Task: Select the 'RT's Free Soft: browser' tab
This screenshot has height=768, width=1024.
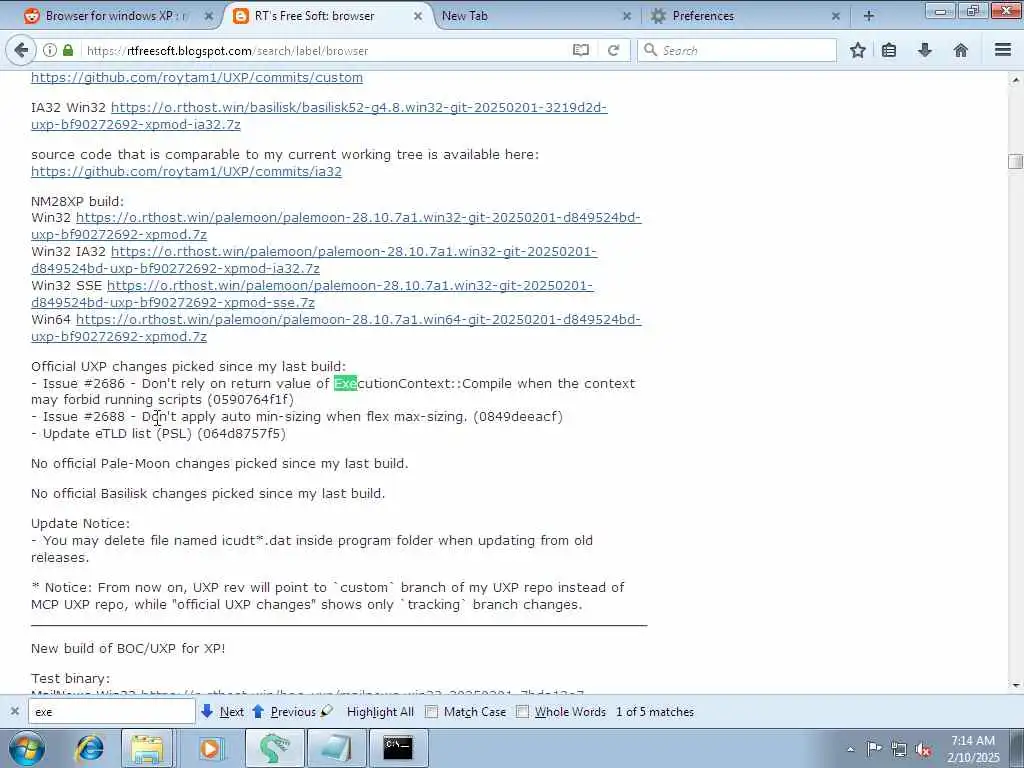Action: pos(325,16)
